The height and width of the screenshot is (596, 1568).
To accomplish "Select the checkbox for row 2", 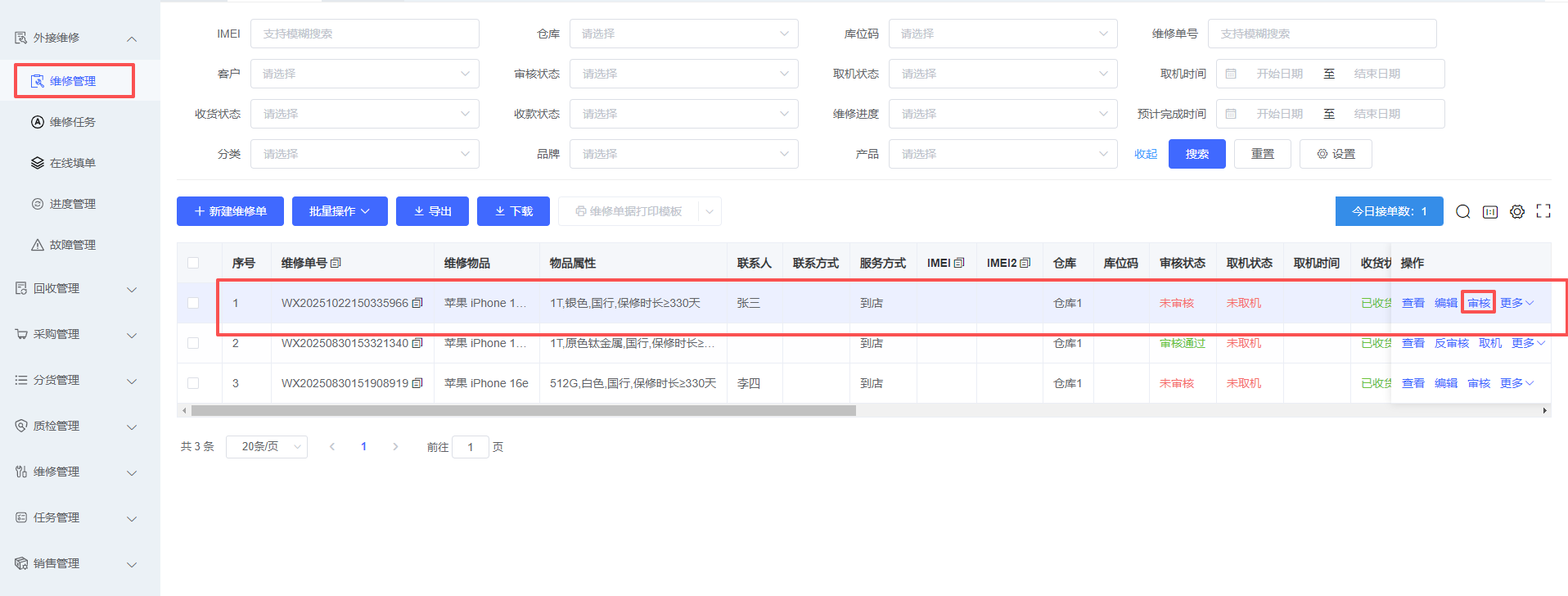I will click(193, 343).
